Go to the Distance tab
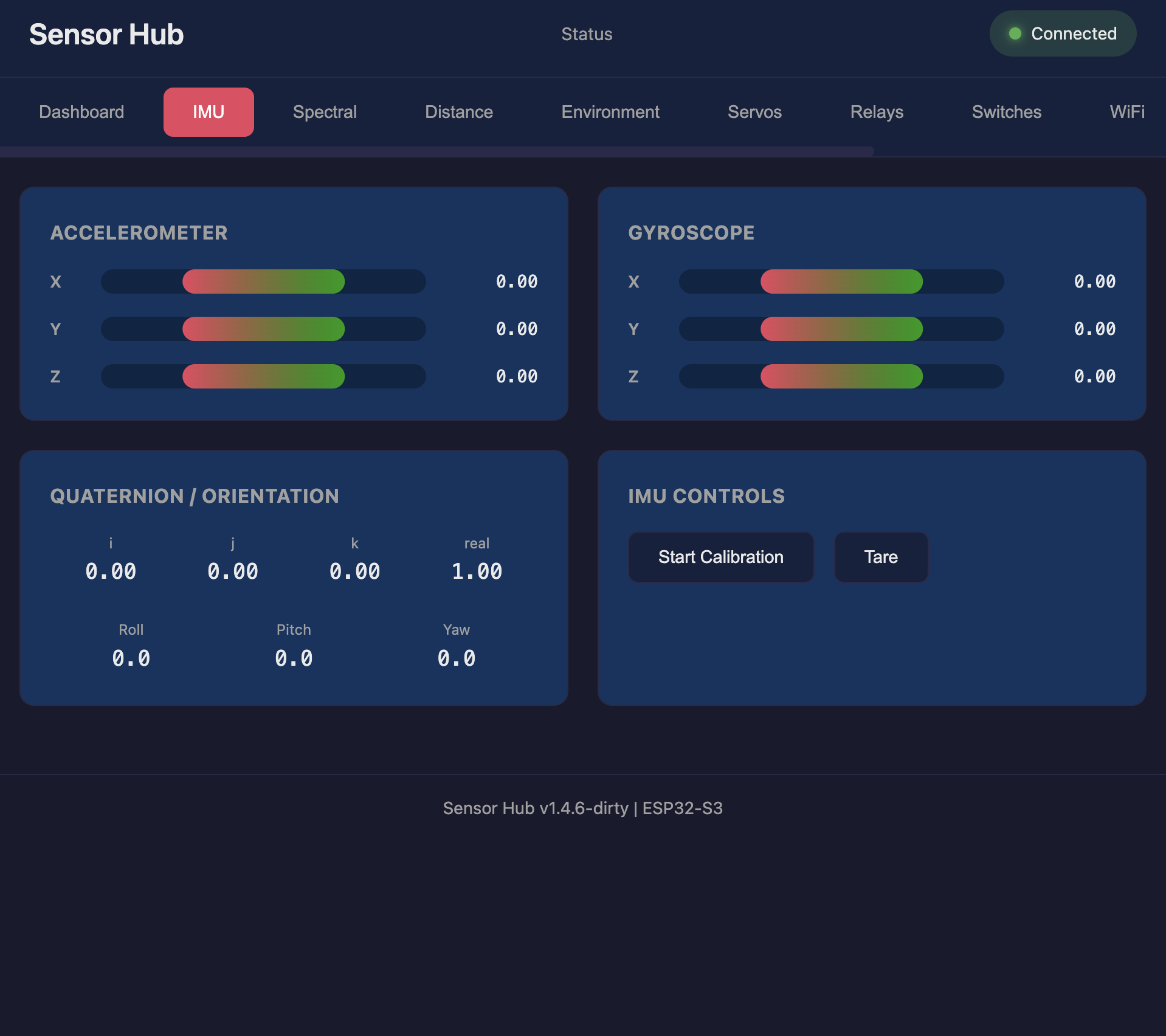 click(459, 112)
